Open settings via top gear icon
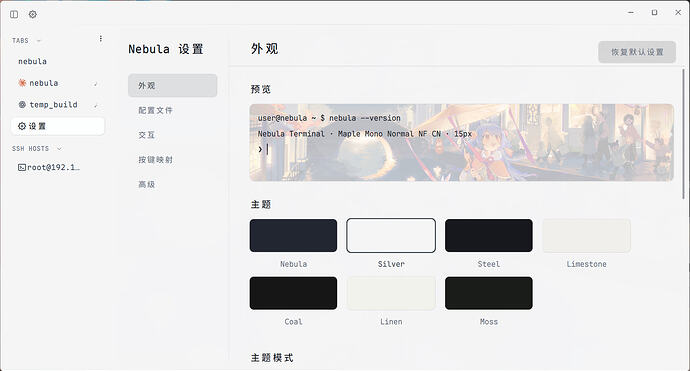This screenshot has width=690, height=371. 33,15
